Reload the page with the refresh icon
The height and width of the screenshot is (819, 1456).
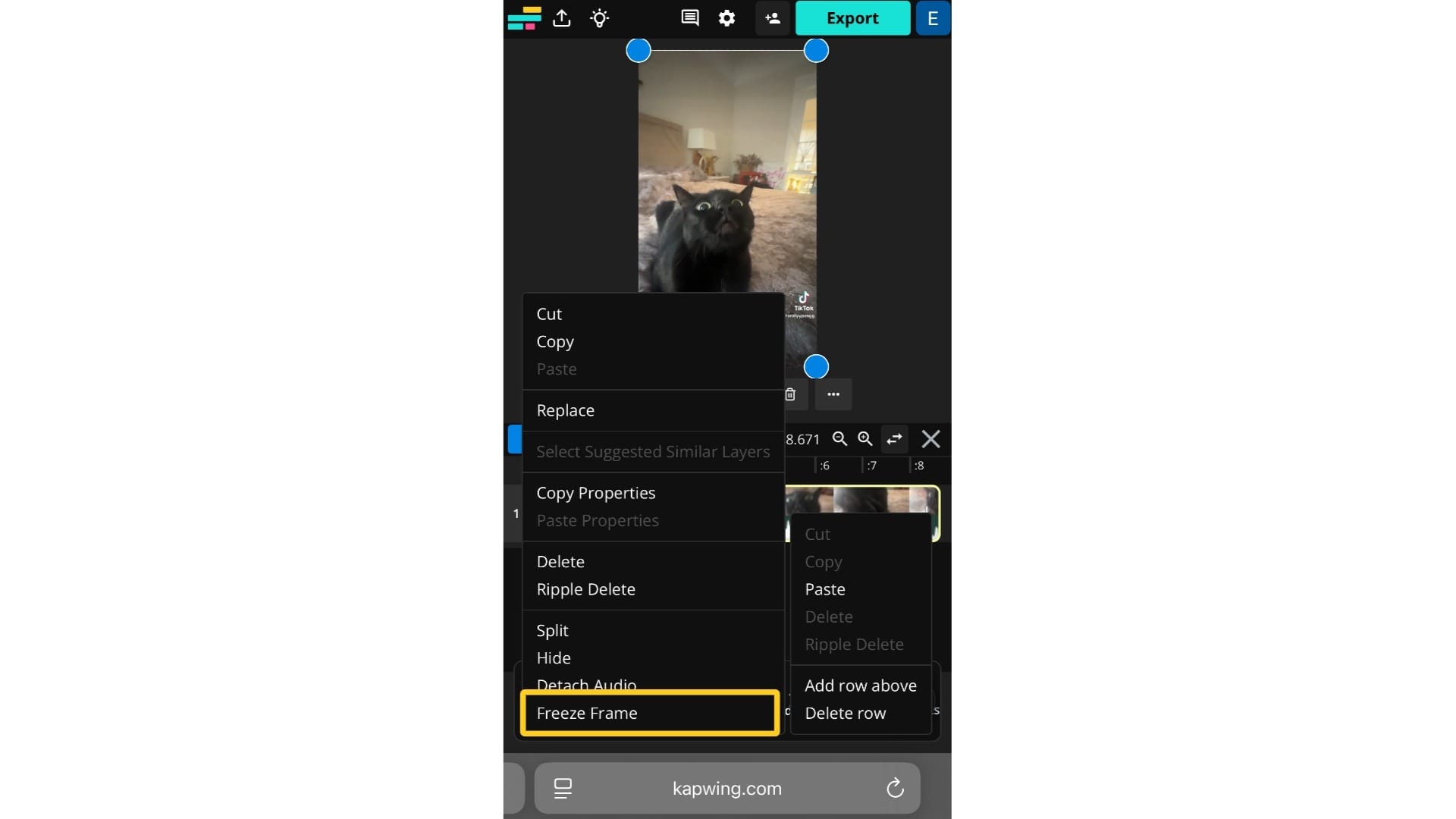point(894,788)
